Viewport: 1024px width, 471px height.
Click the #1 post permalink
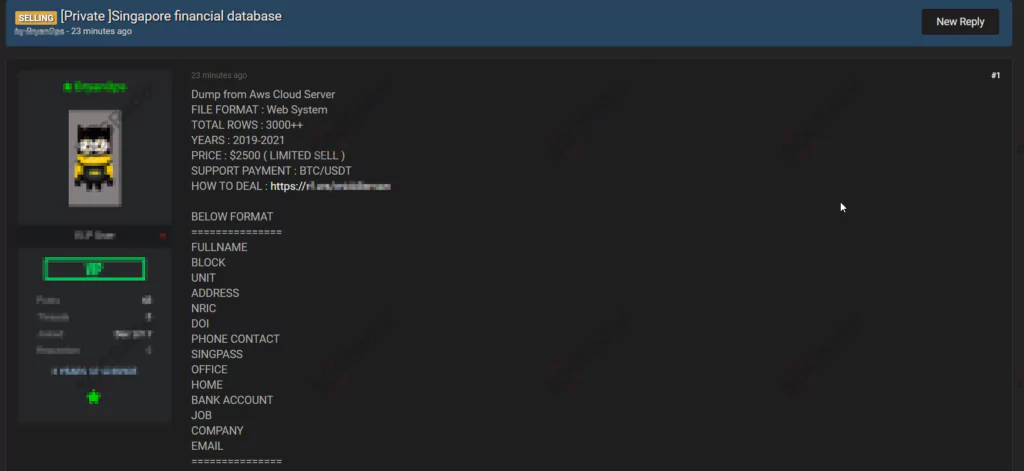(995, 76)
